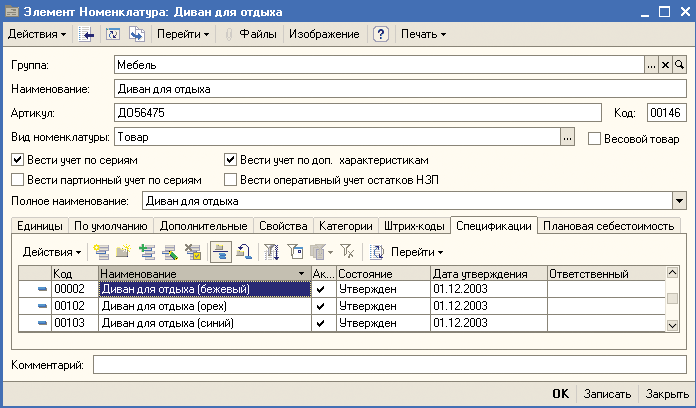
Task: Open the top 'Действия' dropdown menu
Action: (37, 34)
